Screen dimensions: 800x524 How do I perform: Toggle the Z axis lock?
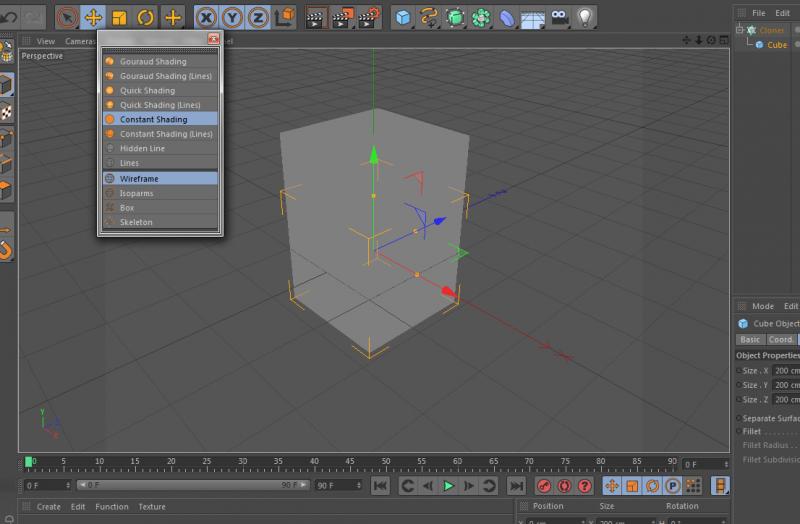[258, 17]
